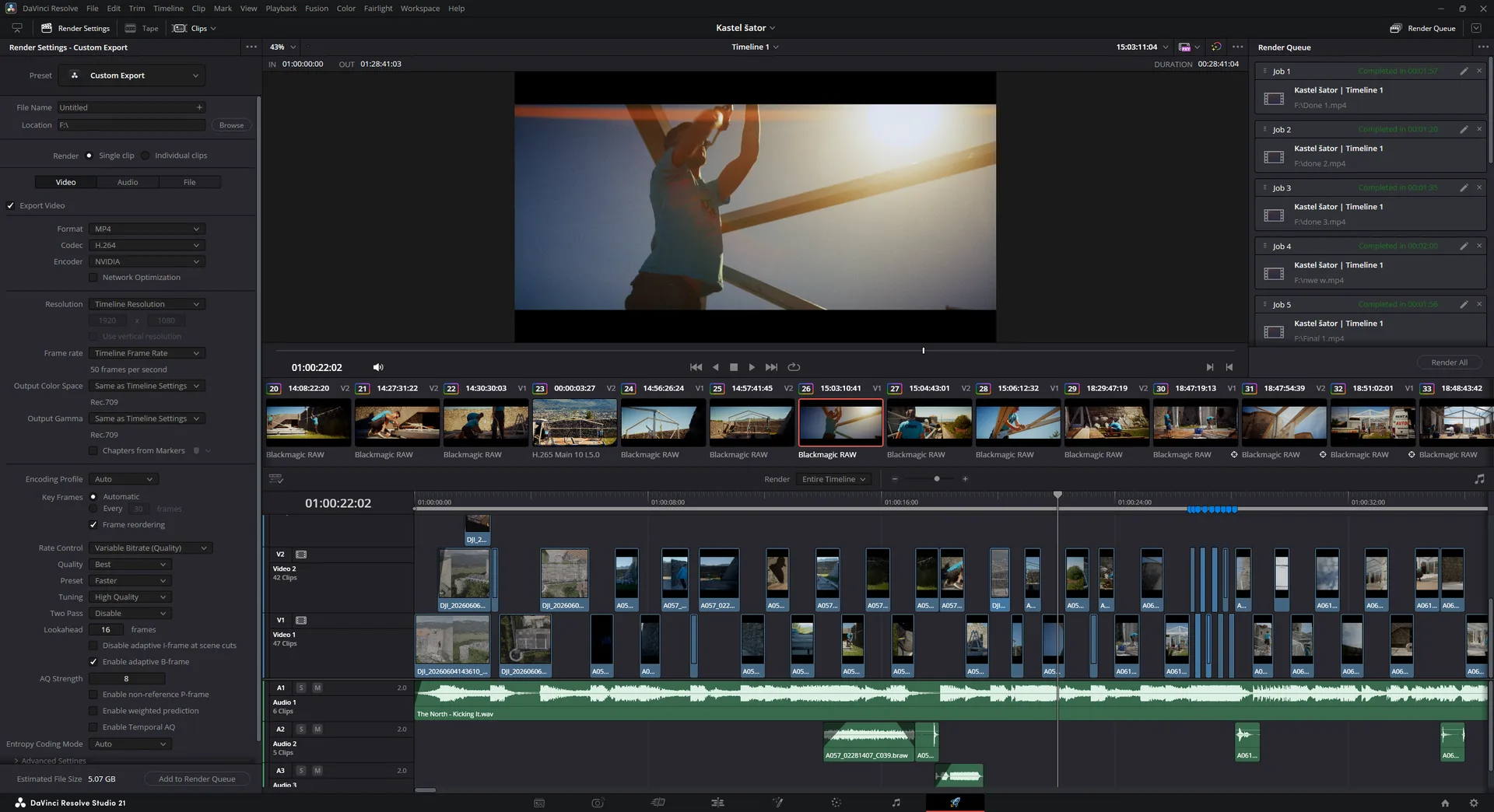The width and height of the screenshot is (1494, 812).
Task: Open the Playback menu
Action: 281,9
